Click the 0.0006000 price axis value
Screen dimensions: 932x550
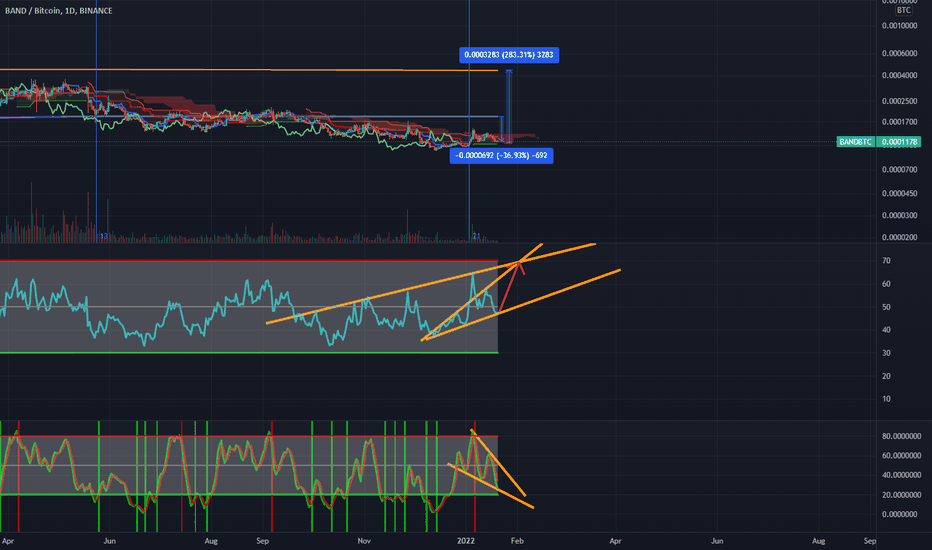899,54
